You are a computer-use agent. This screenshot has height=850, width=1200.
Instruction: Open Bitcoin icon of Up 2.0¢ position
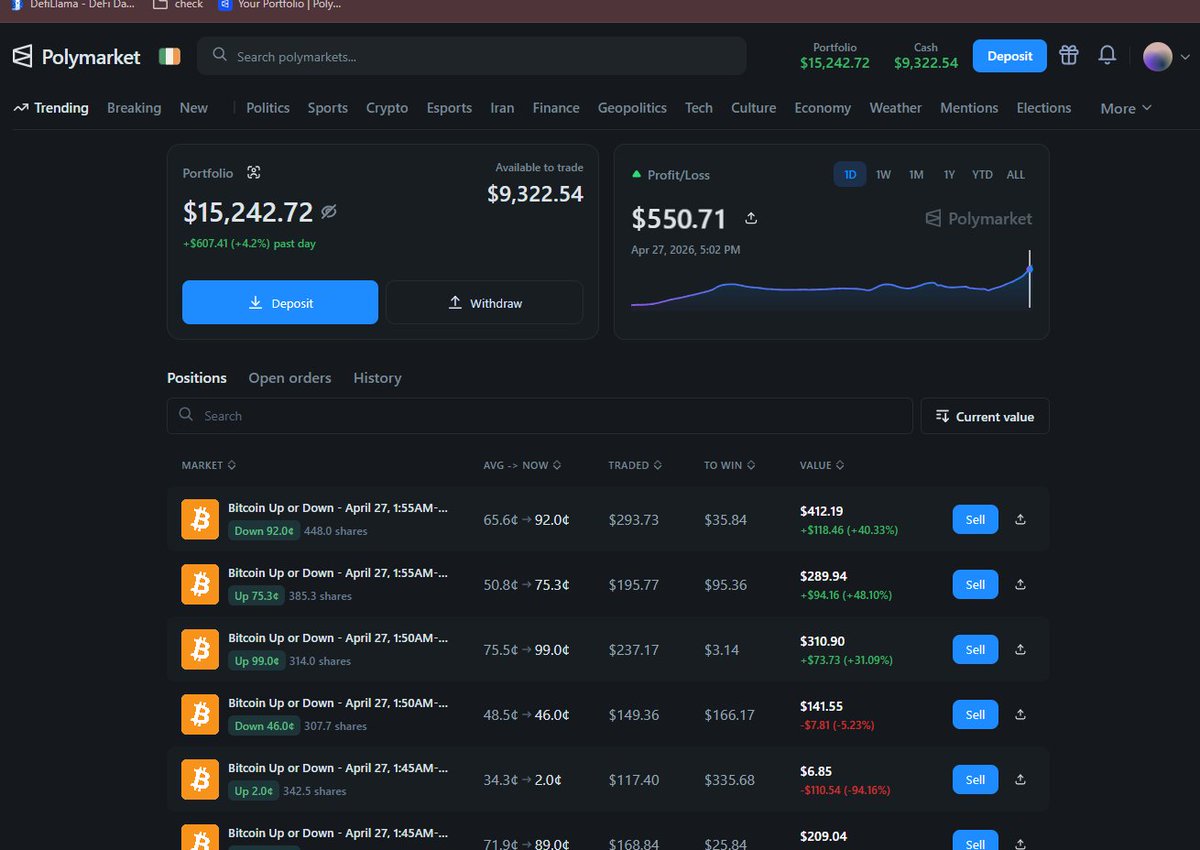click(x=200, y=779)
